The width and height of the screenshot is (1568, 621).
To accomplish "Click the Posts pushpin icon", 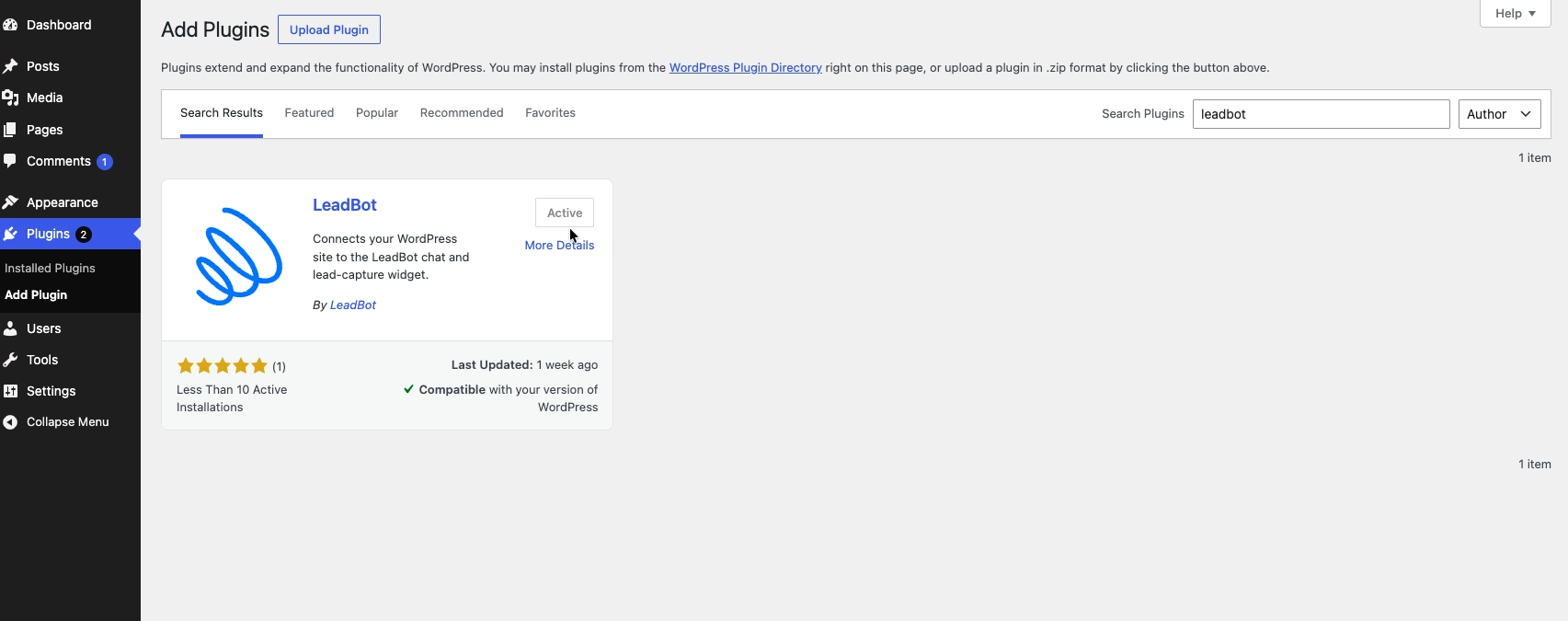I will [10, 66].
